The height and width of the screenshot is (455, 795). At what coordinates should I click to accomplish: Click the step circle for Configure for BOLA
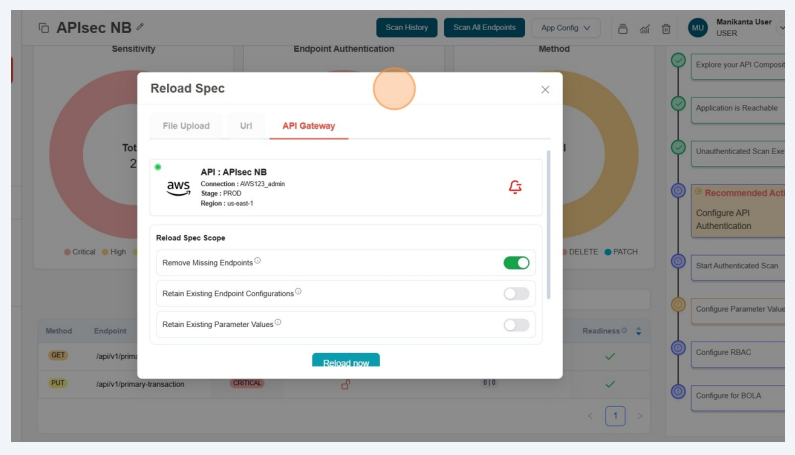[x=678, y=392]
